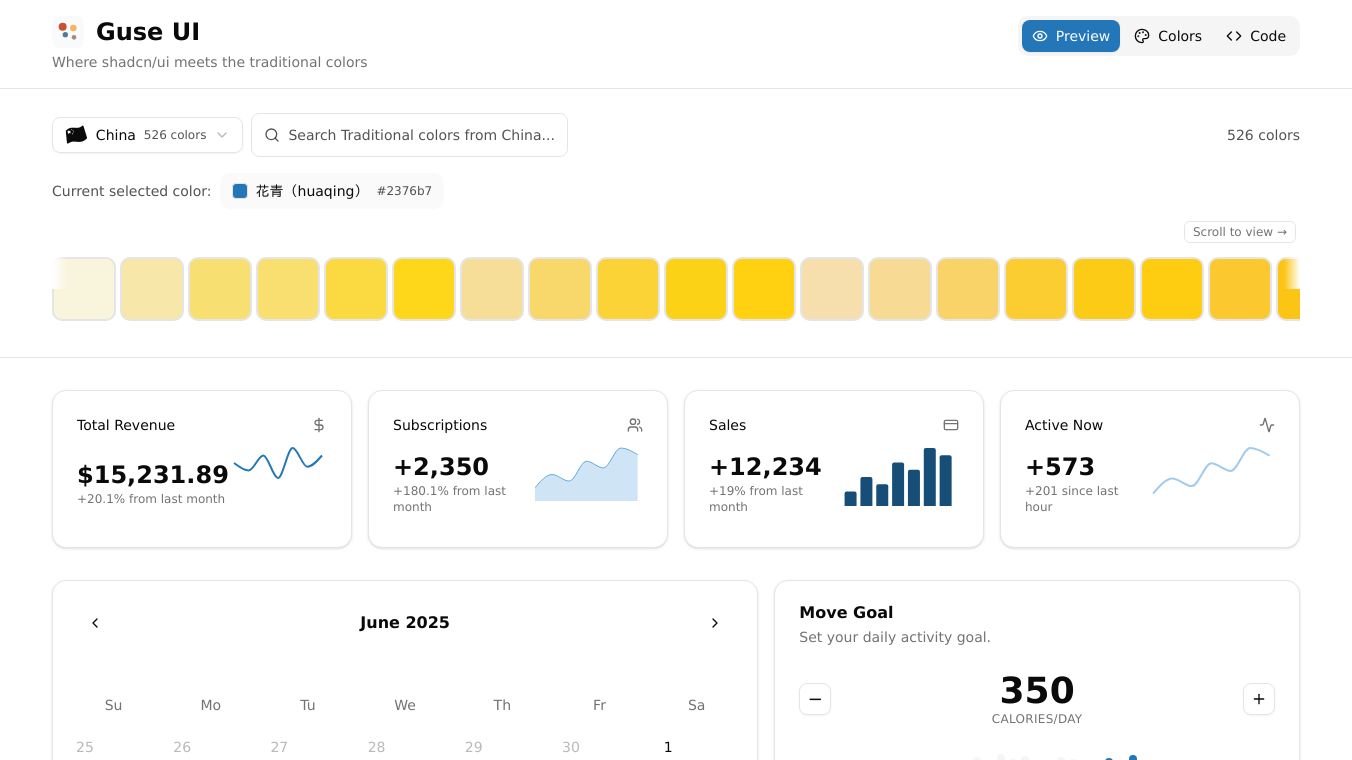The image size is (1352, 760).
Task: Click the credit card icon on Sales card
Action: (x=951, y=425)
